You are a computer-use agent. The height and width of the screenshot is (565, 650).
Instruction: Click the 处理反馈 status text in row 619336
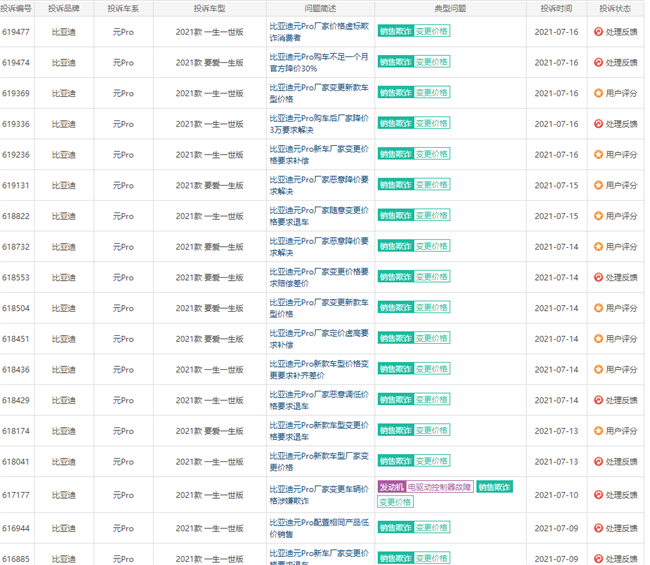pos(621,124)
